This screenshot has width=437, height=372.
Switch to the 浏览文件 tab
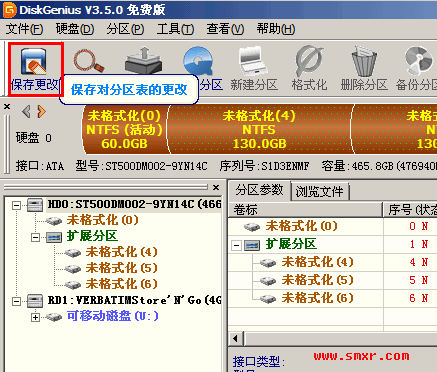tap(319, 192)
